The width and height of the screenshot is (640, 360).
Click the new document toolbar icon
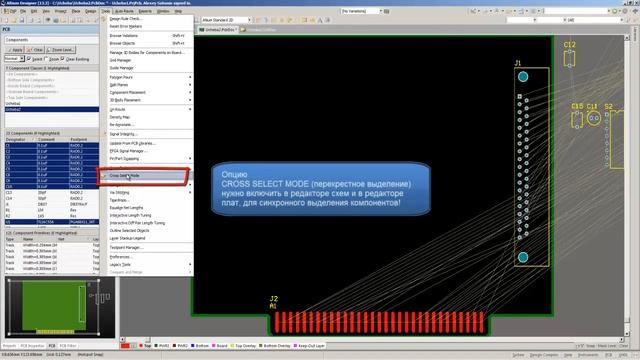[6, 20]
